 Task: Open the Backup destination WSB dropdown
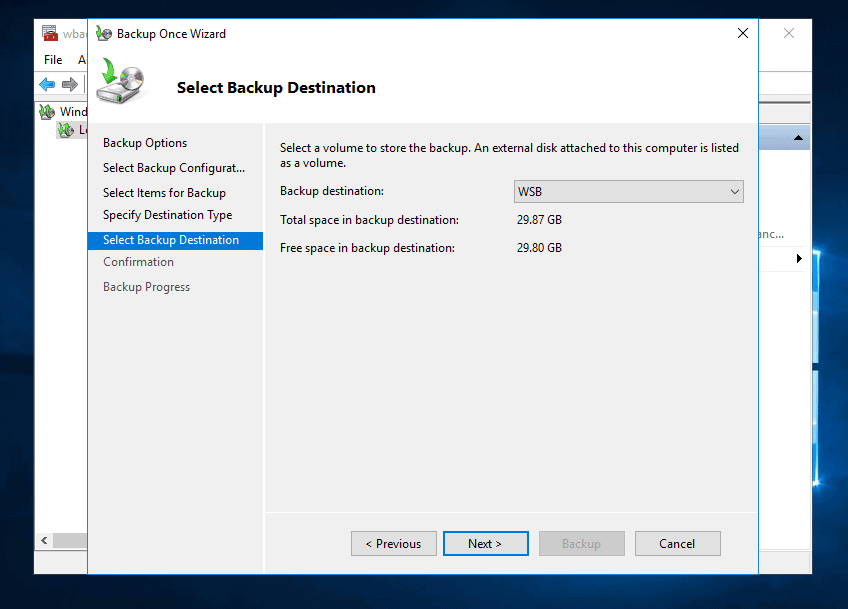(x=628, y=191)
